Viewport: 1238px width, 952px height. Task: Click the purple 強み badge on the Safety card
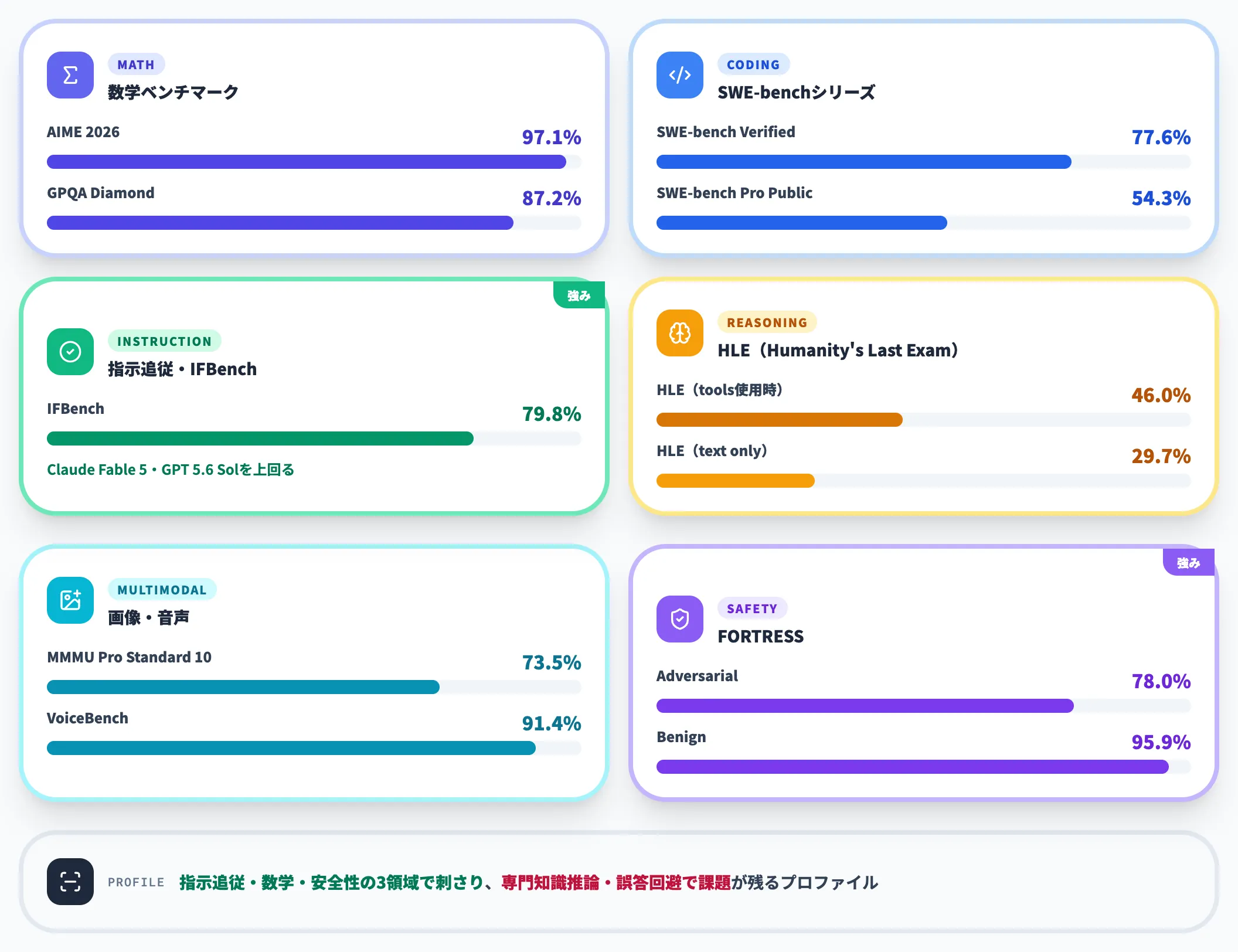pos(1188,562)
